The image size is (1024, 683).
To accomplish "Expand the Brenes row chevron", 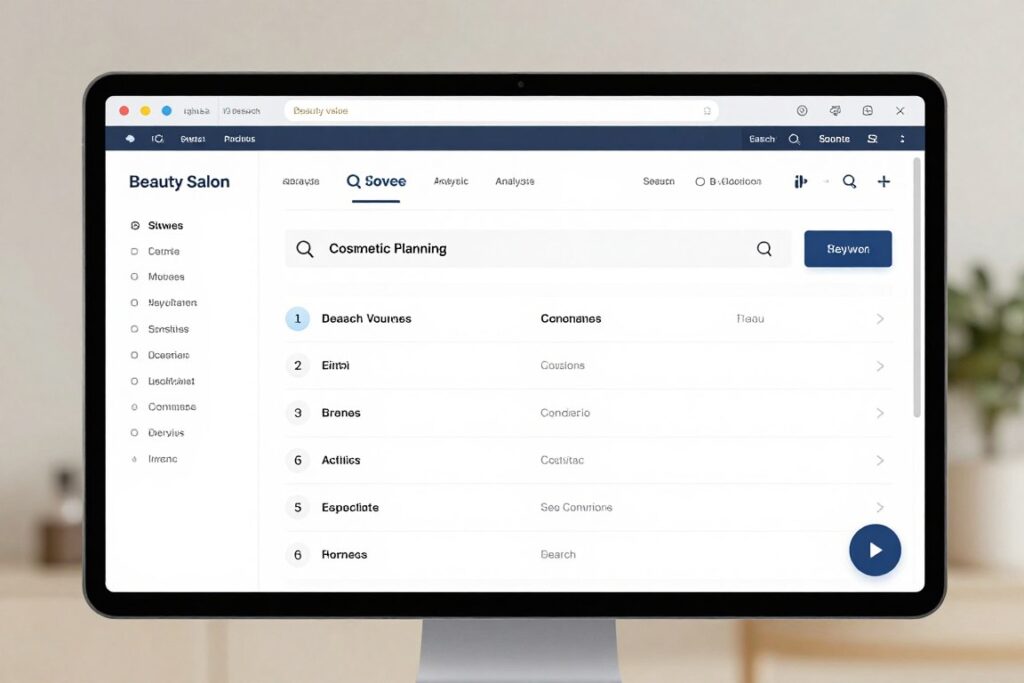I will coord(880,413).
